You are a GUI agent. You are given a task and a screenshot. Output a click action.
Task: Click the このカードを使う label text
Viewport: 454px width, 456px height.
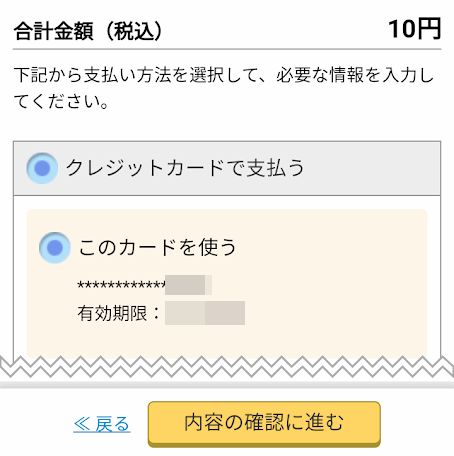[x=157, y=247]
